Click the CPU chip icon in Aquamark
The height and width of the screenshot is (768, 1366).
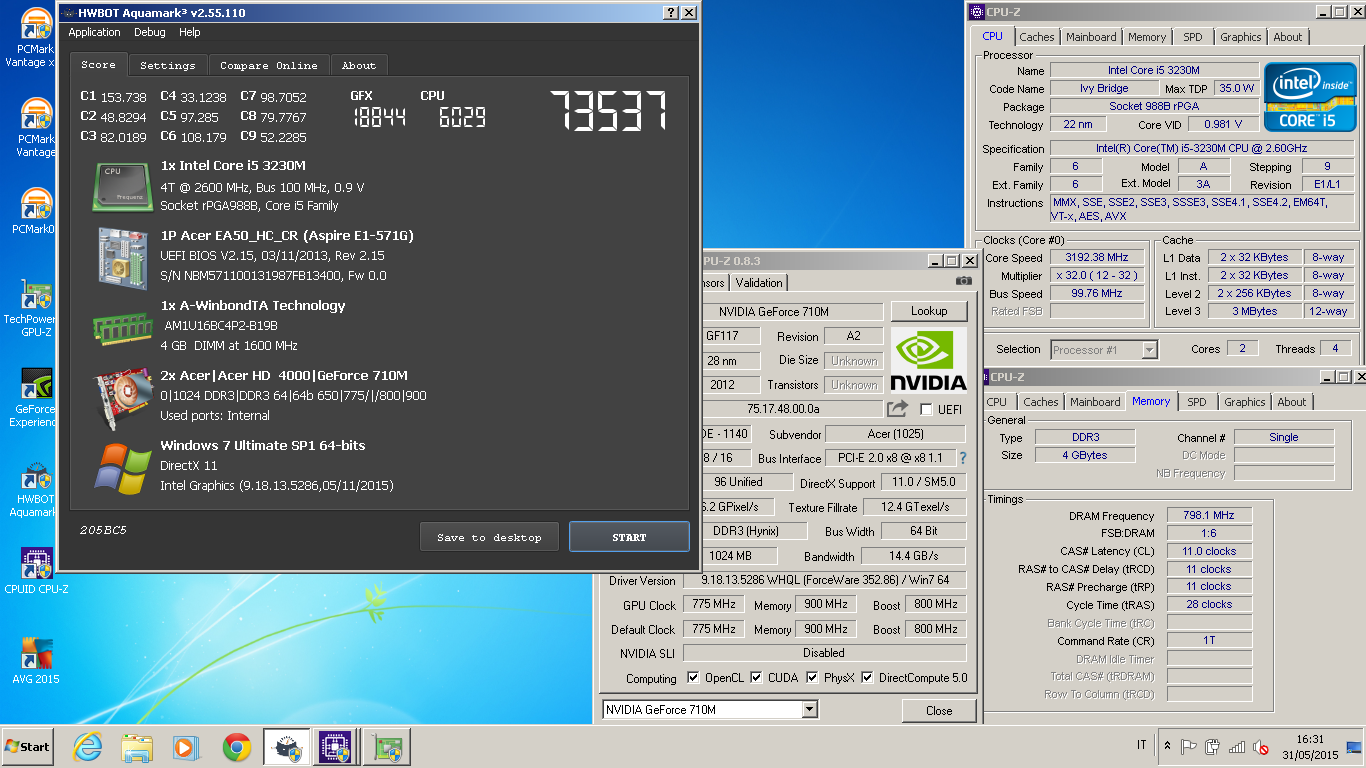tap(123, 187)
